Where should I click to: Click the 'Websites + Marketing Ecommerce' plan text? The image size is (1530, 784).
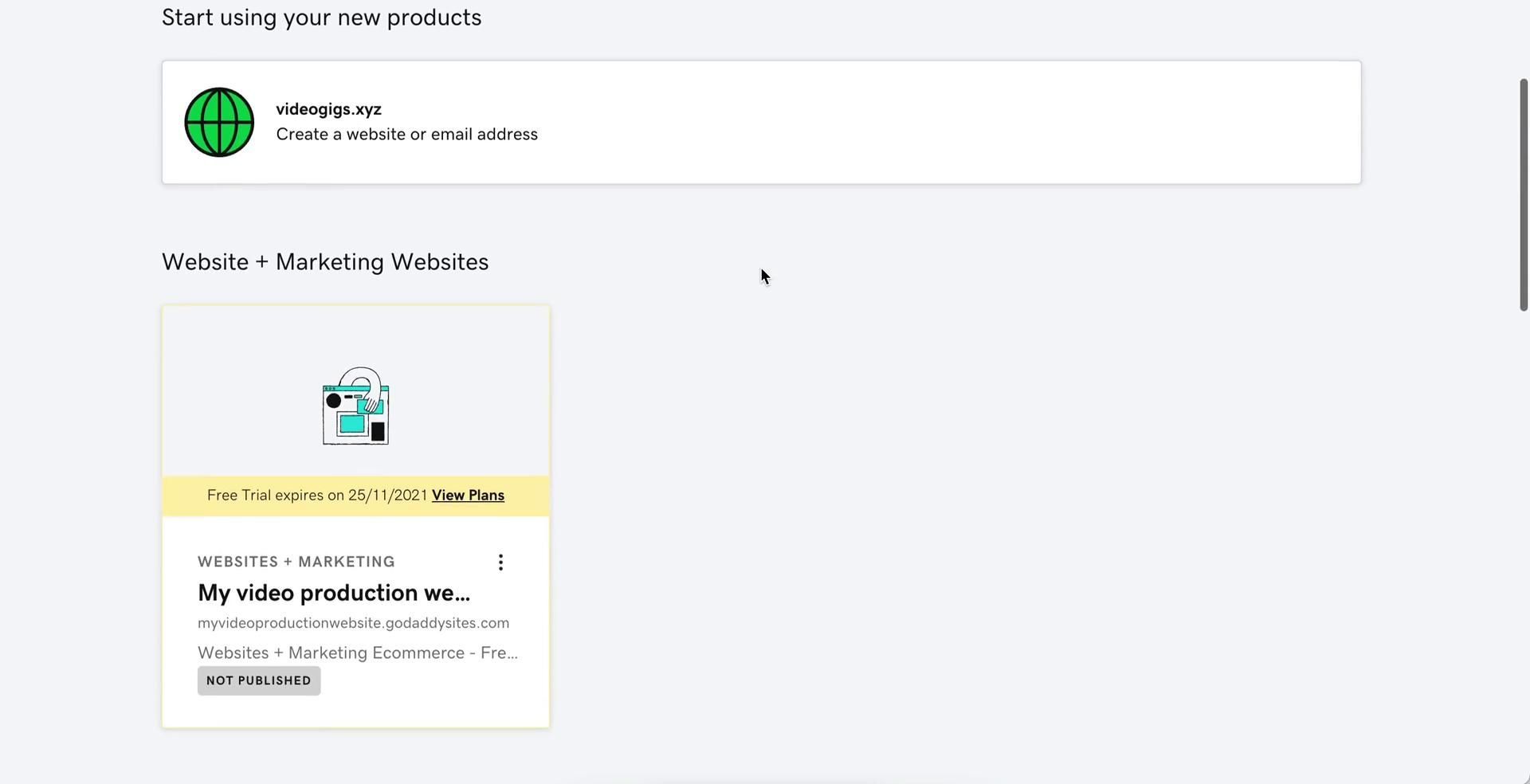(357, 653)
